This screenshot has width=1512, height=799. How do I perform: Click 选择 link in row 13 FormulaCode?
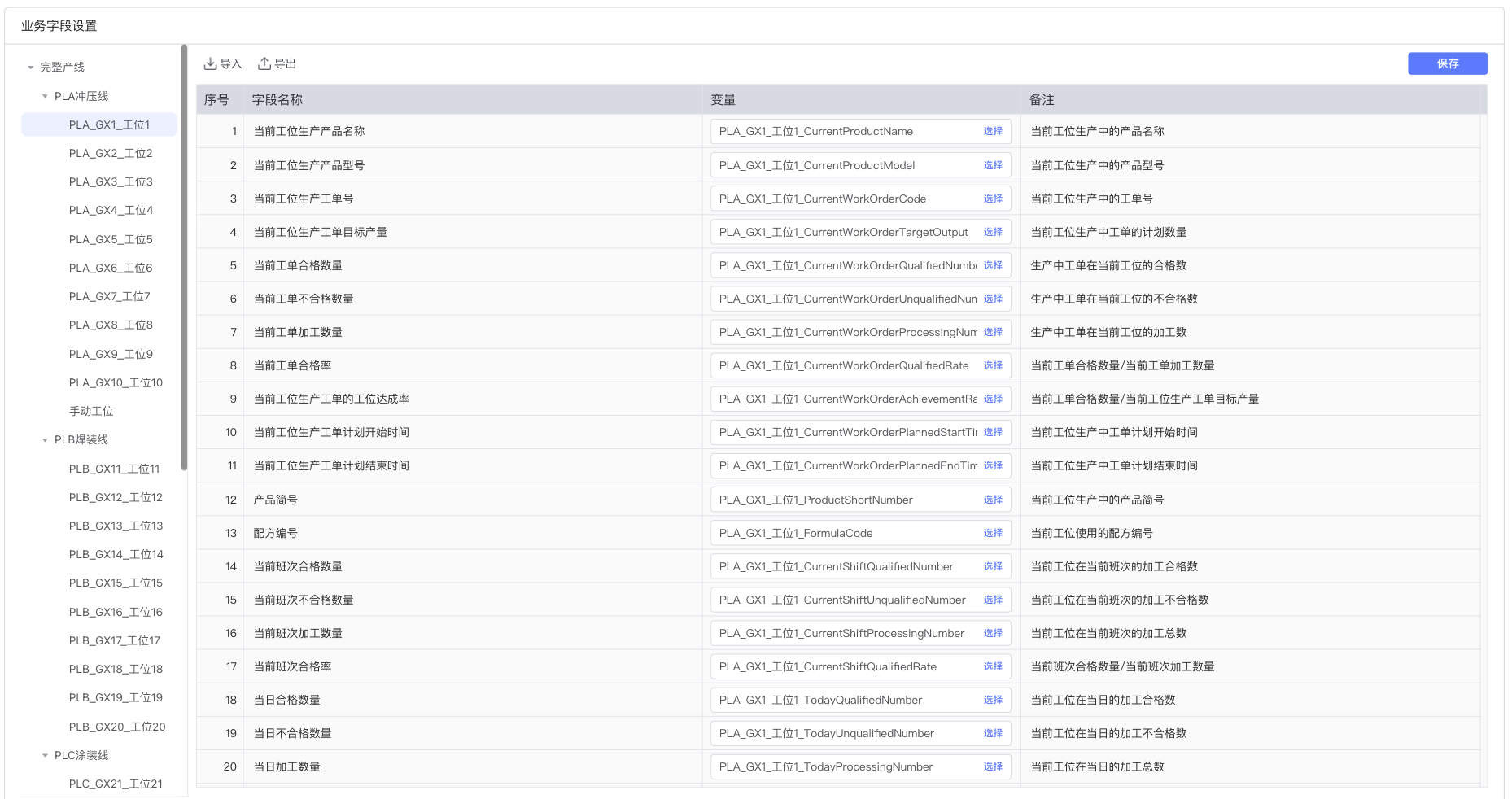pos(993,533)
